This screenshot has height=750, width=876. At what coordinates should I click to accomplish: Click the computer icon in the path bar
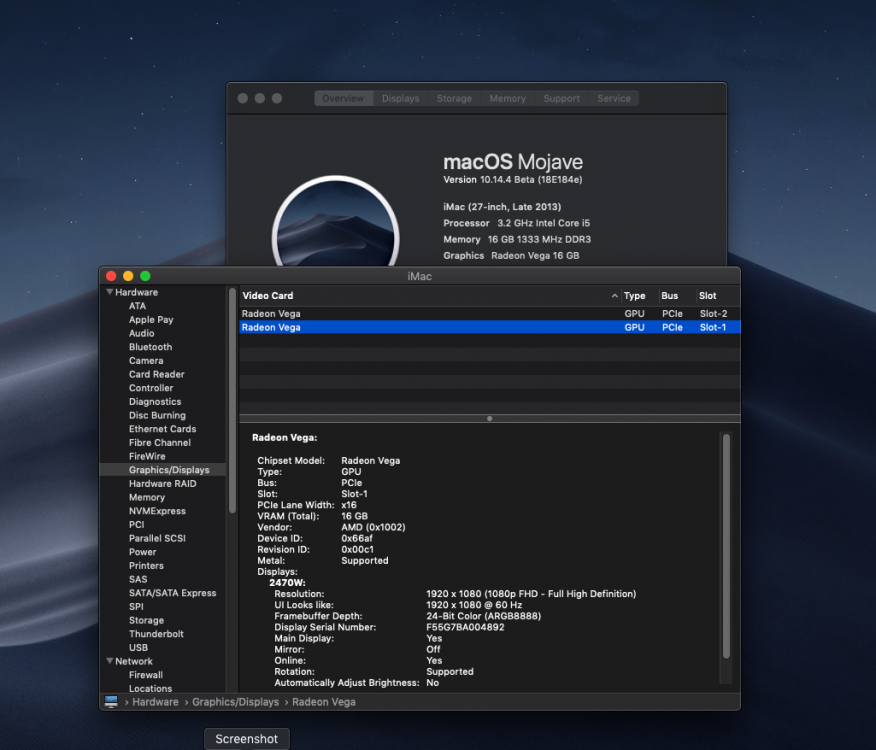[x=111, y=701]
